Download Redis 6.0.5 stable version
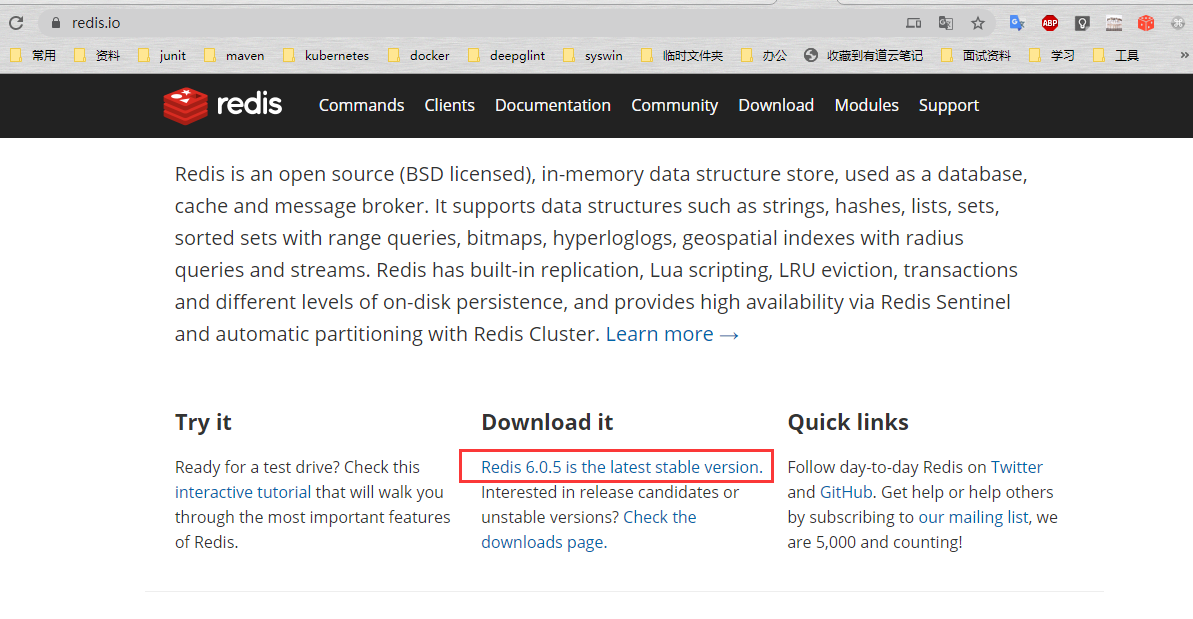The image size is (1193, 619). (x=620, y=467)
